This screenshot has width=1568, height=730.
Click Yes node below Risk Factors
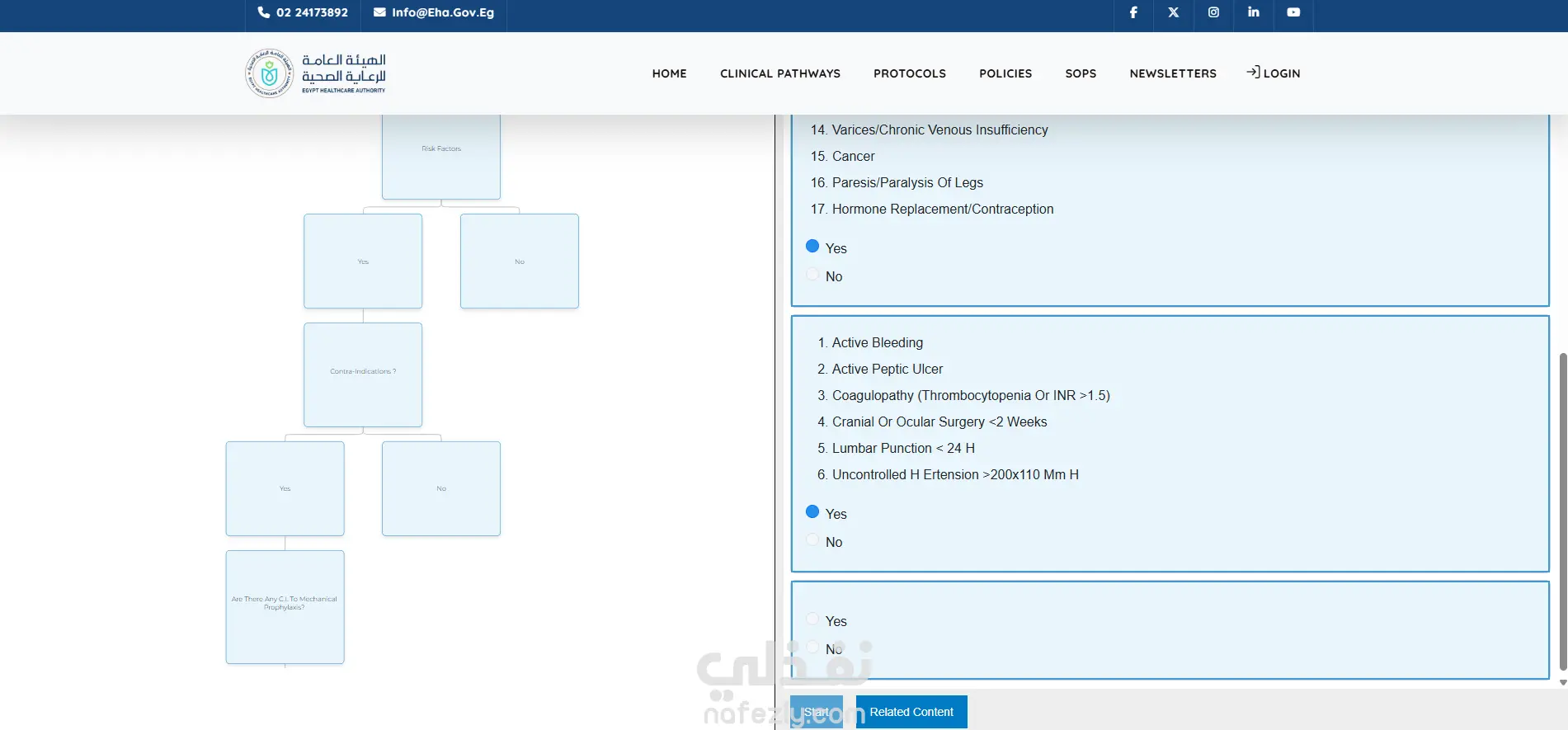coord(363,261)
